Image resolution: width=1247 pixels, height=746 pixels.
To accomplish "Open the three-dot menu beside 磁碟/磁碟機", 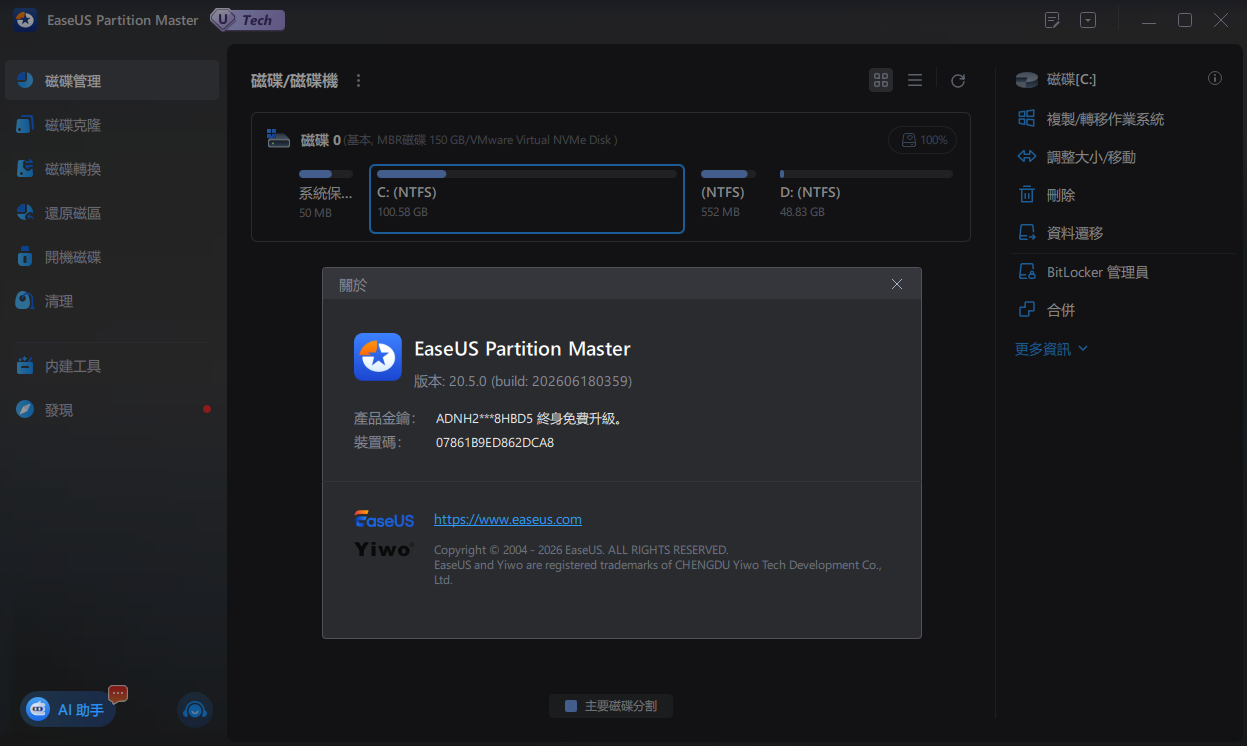I will [x=359, y=81].
